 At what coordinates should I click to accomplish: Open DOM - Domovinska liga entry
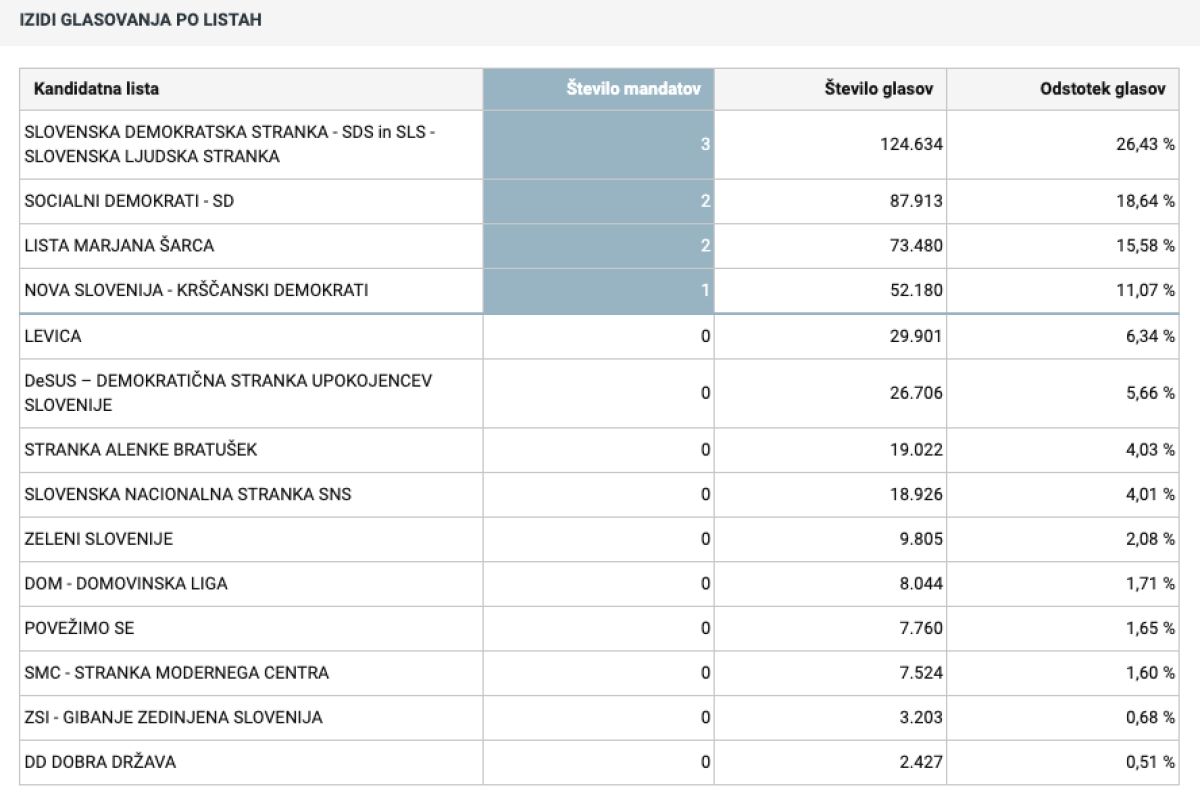coord(125,583)
